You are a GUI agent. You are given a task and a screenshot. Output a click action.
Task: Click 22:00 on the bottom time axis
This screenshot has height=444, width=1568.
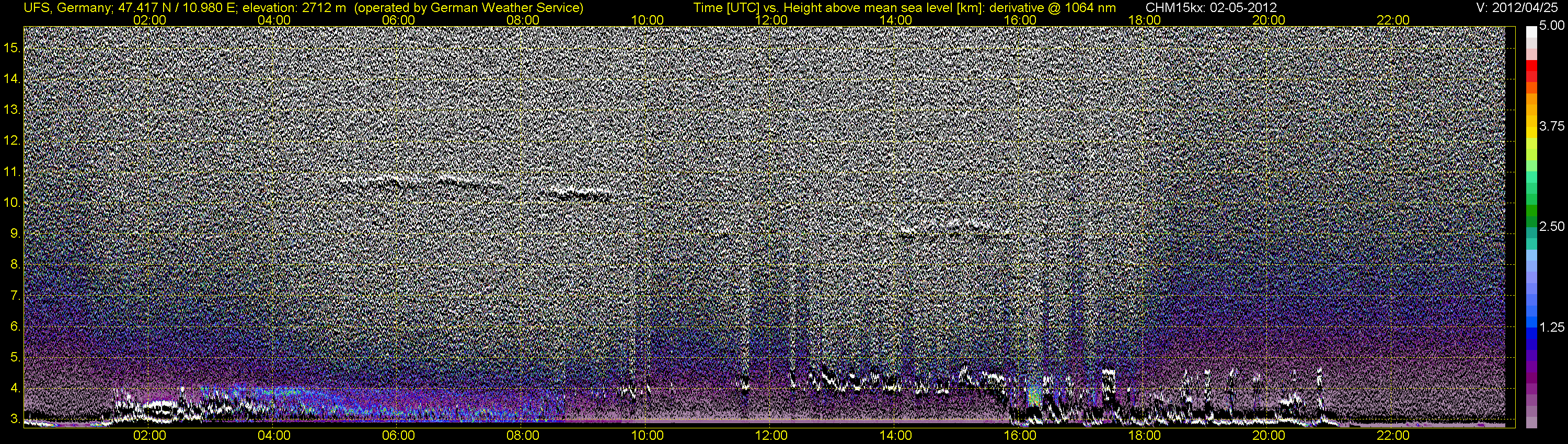(x=1393, y=436)
